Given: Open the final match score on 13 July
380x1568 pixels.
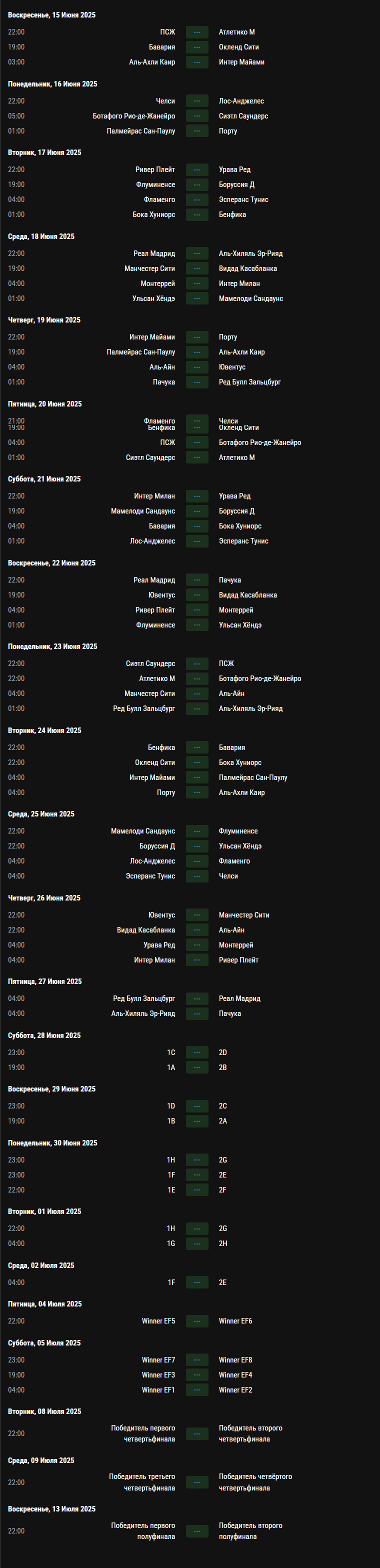Looking at the screenshot, I should pos(196,1531).
